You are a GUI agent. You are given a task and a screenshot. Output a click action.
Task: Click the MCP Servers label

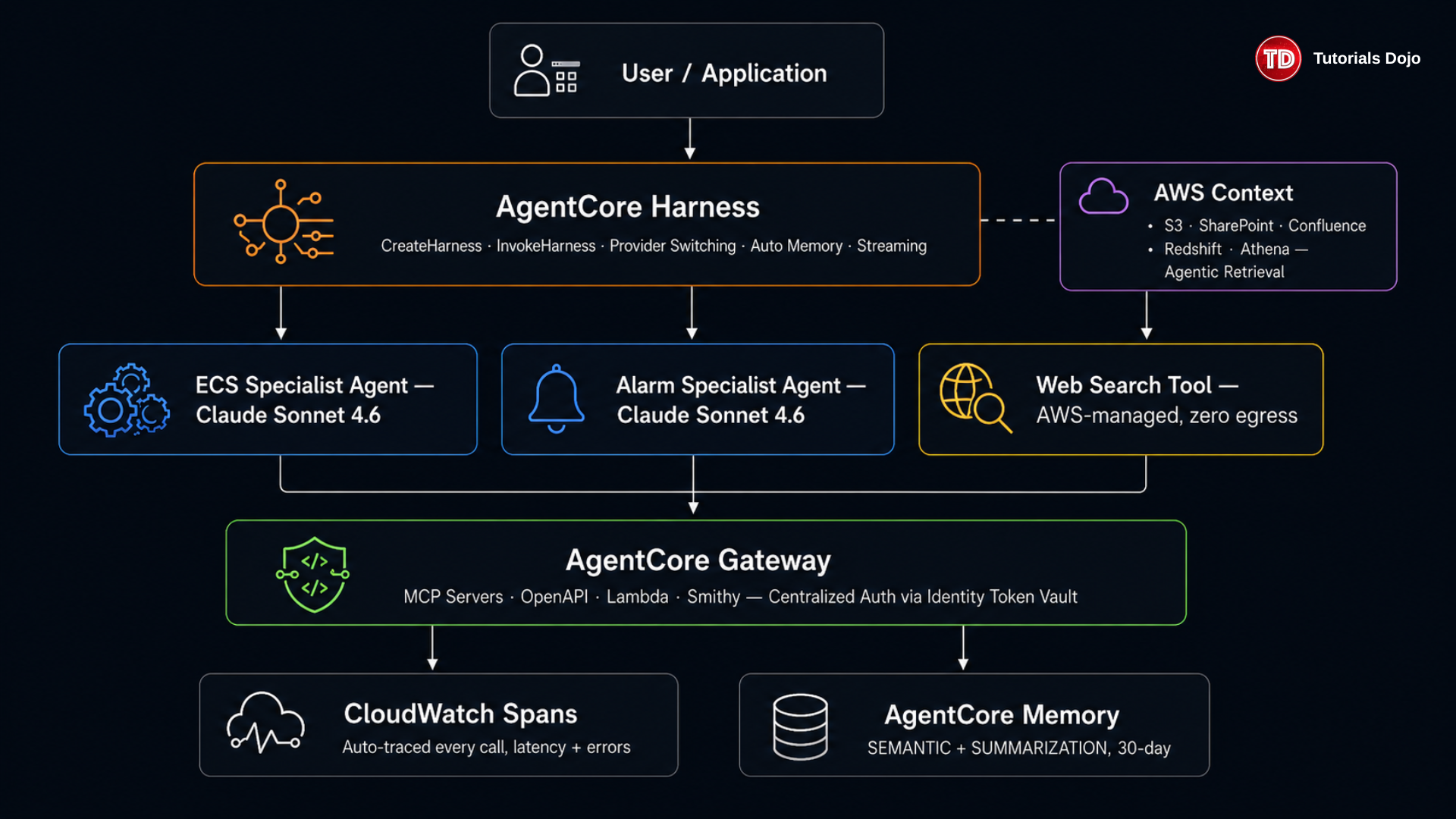click(453, 597)
